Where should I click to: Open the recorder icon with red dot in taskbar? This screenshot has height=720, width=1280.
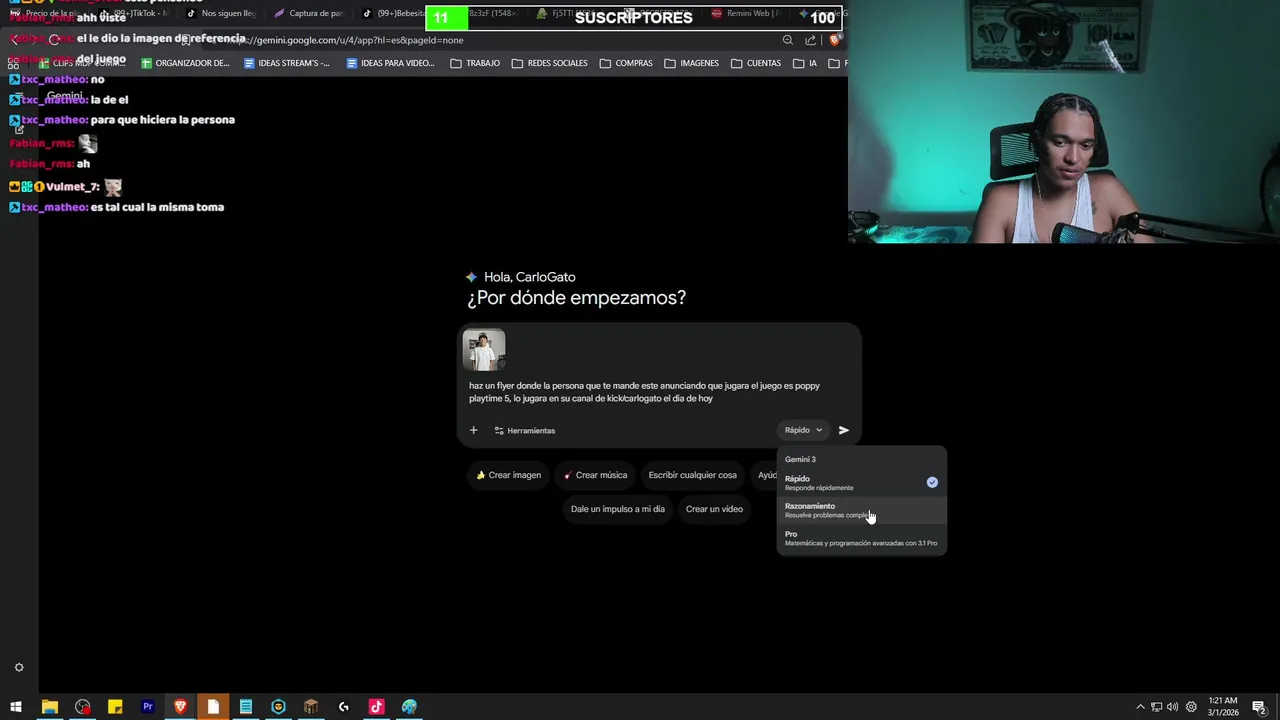point(82,707)
